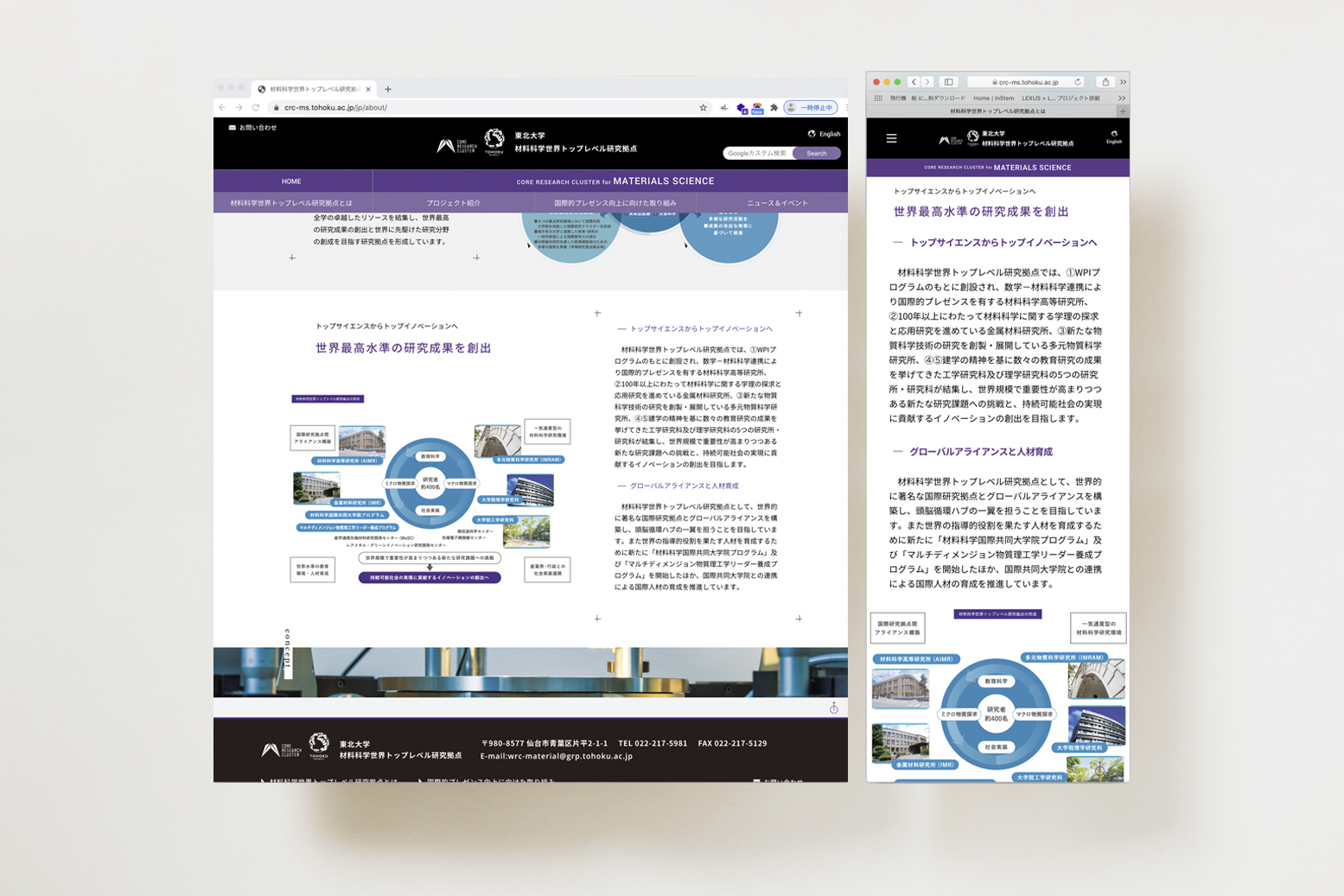Open a new tab in Chrome
The height and width of the screenshot is (896, 1344).
coord(388,89)
